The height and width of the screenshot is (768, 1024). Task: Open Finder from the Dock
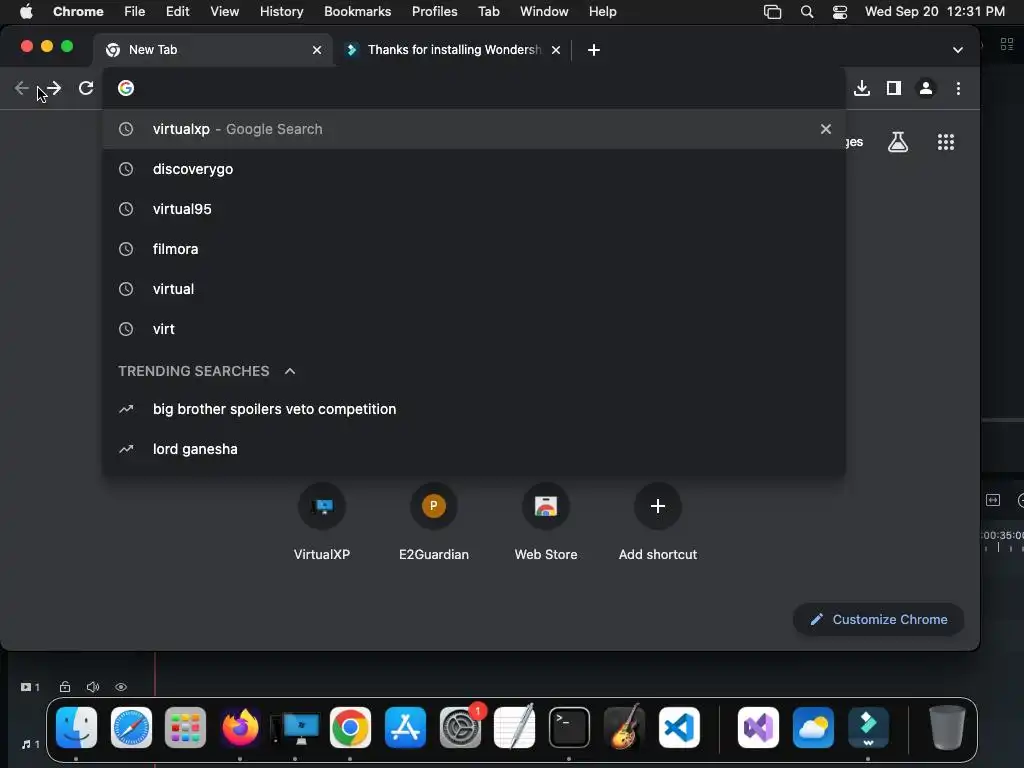click(x=76, y=728)
